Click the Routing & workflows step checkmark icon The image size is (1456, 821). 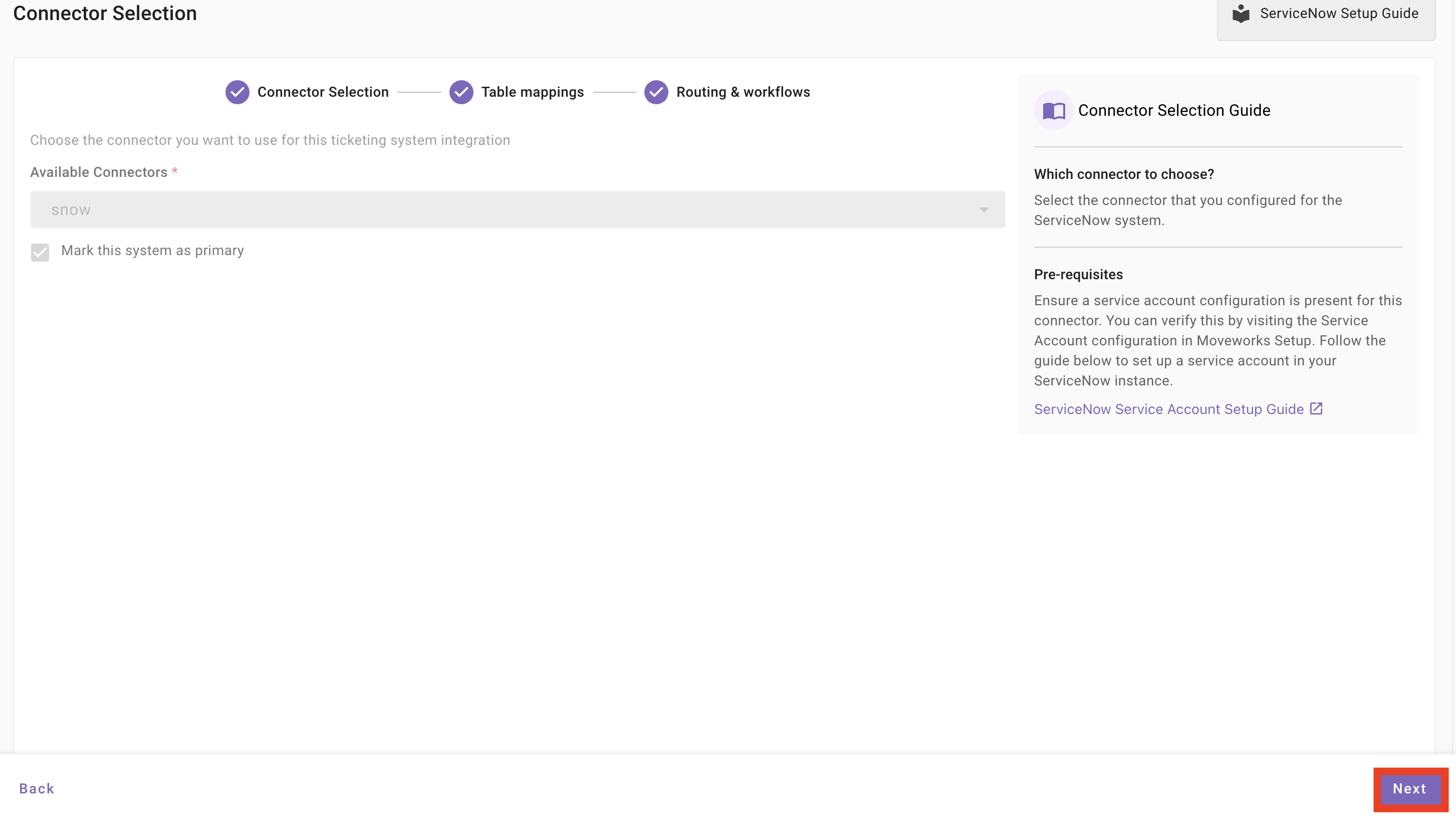656,92
